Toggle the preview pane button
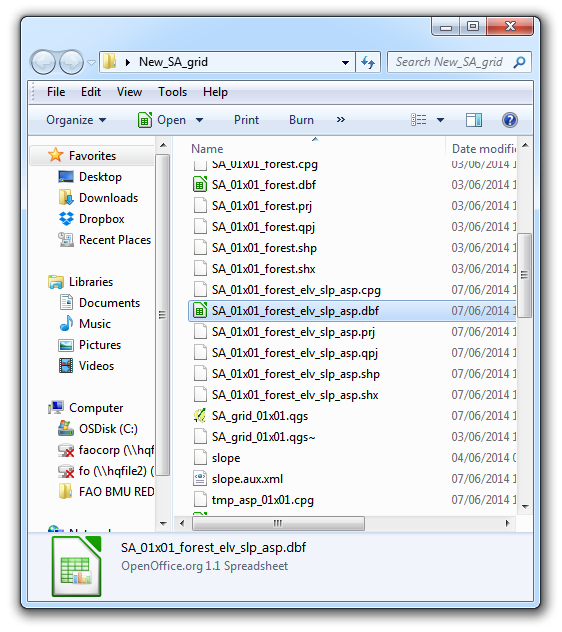Viewport: 562px width, 632px height. click(474, 120)
